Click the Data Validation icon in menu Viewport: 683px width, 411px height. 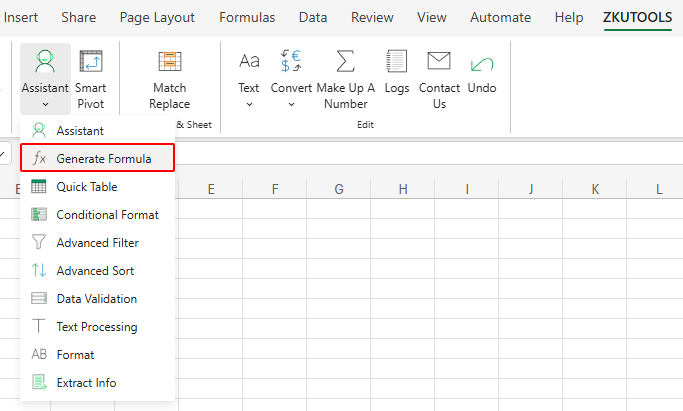click(x=39, y=298)
